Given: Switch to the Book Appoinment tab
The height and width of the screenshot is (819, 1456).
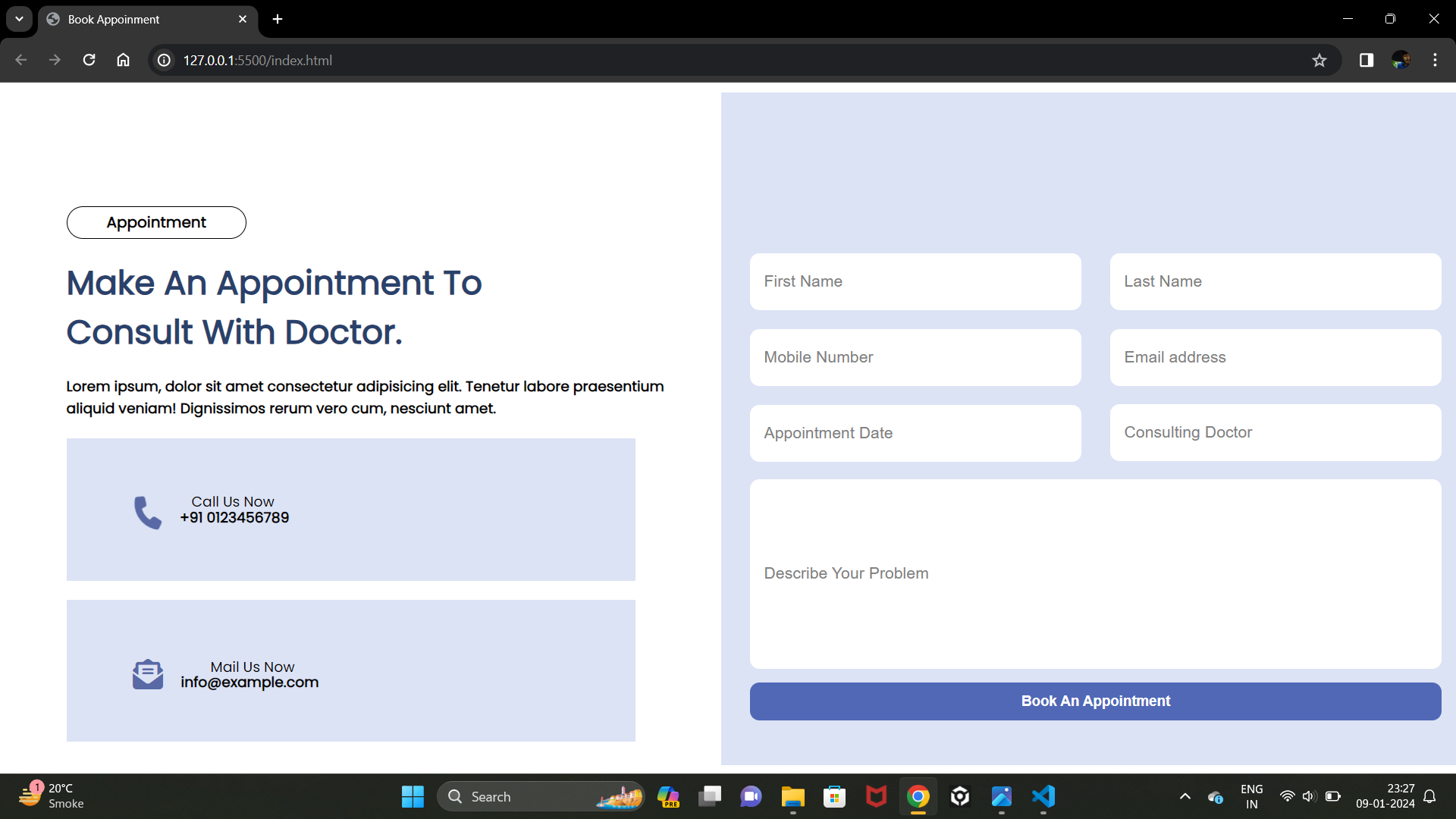Looking at the screenshot, I should [x=121, y=19].
